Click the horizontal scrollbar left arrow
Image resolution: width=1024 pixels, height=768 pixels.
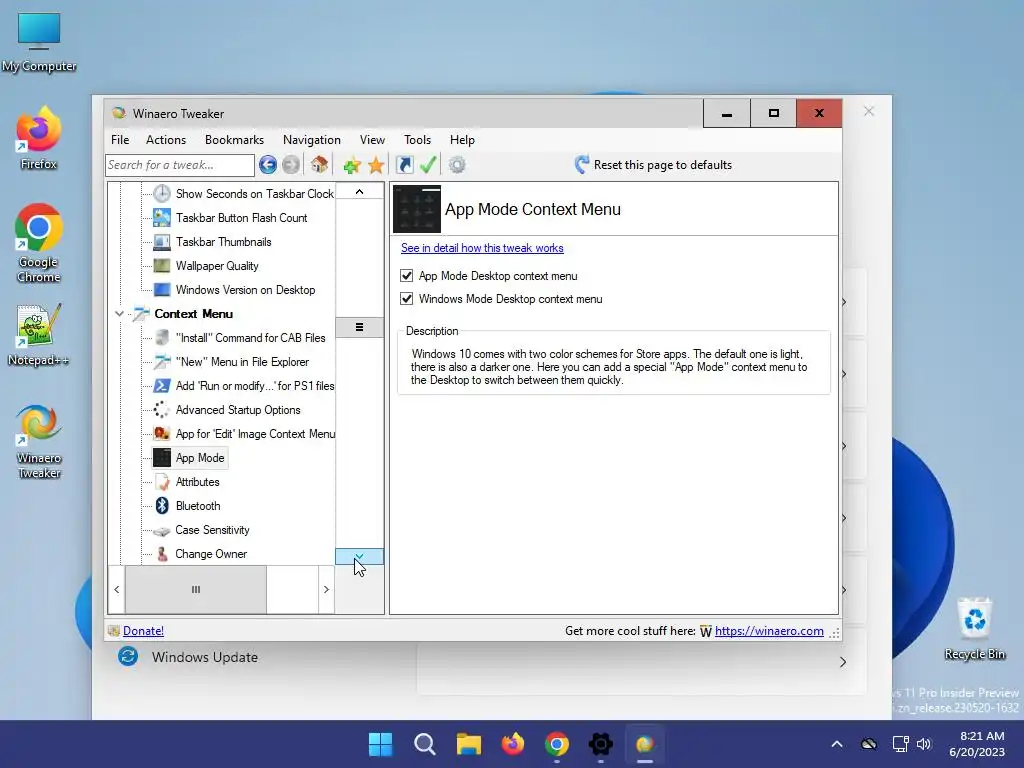pyautogui.click(x=116, y=590)
